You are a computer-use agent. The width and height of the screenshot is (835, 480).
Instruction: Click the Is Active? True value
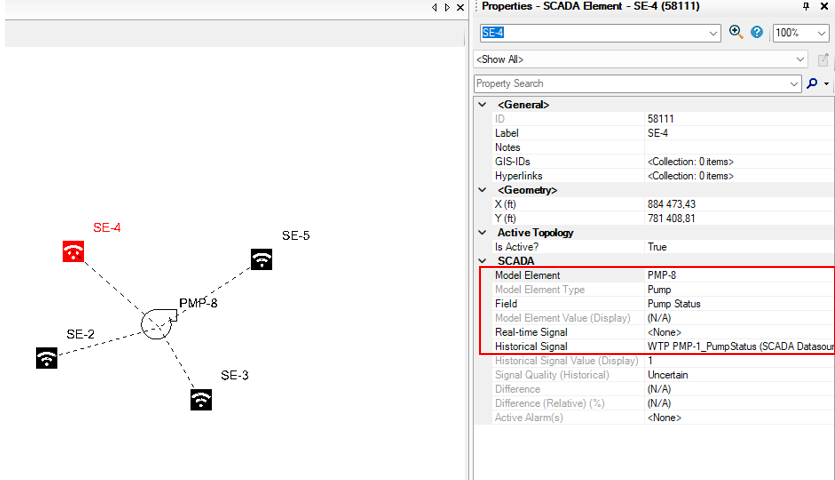657,247
